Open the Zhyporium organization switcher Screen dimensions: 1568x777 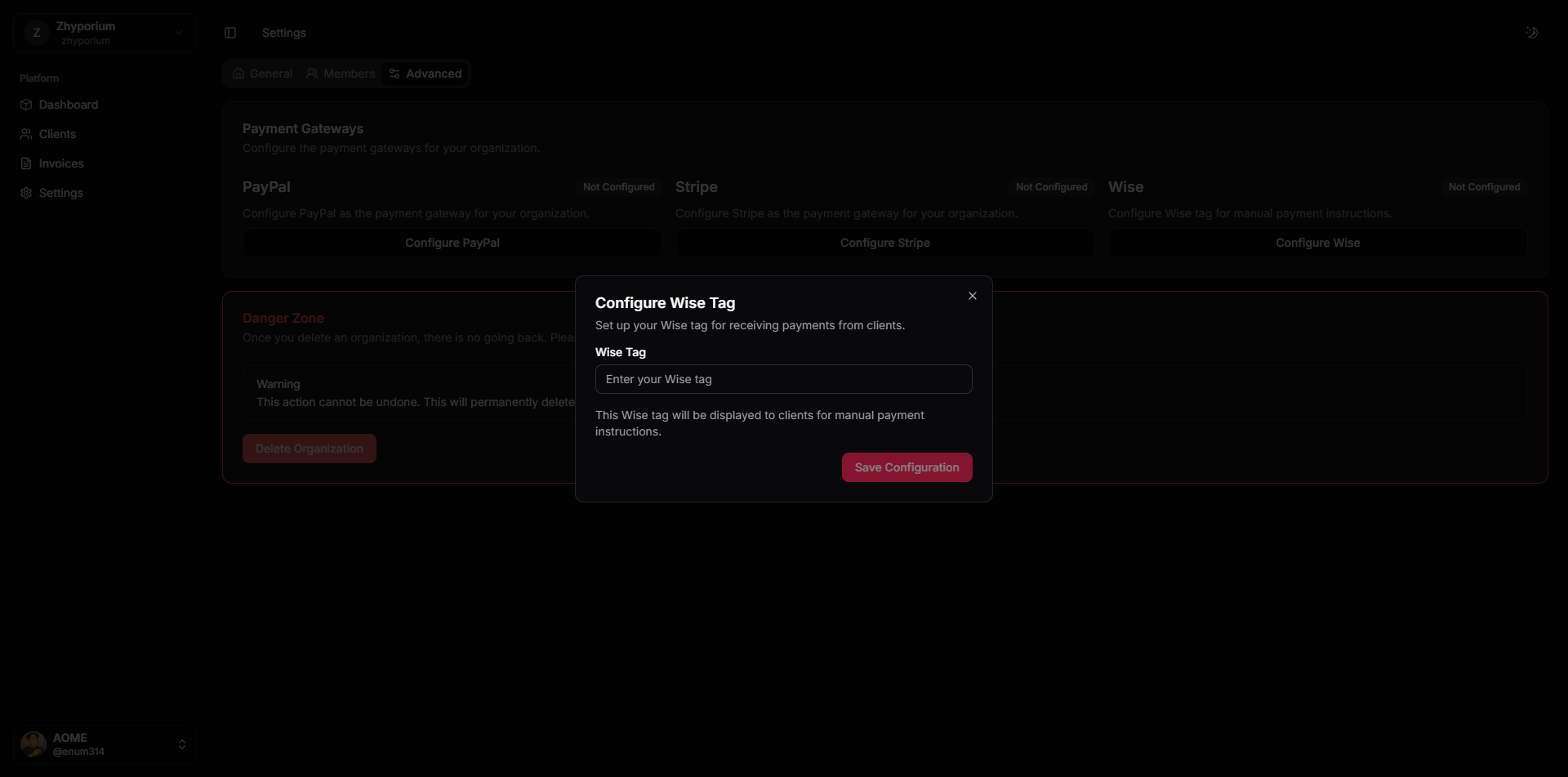point(105,33)
